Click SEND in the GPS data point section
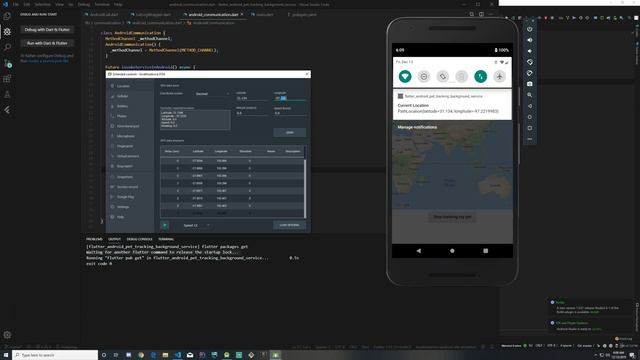Screen dimensions: 640x360 pos(289,132)
